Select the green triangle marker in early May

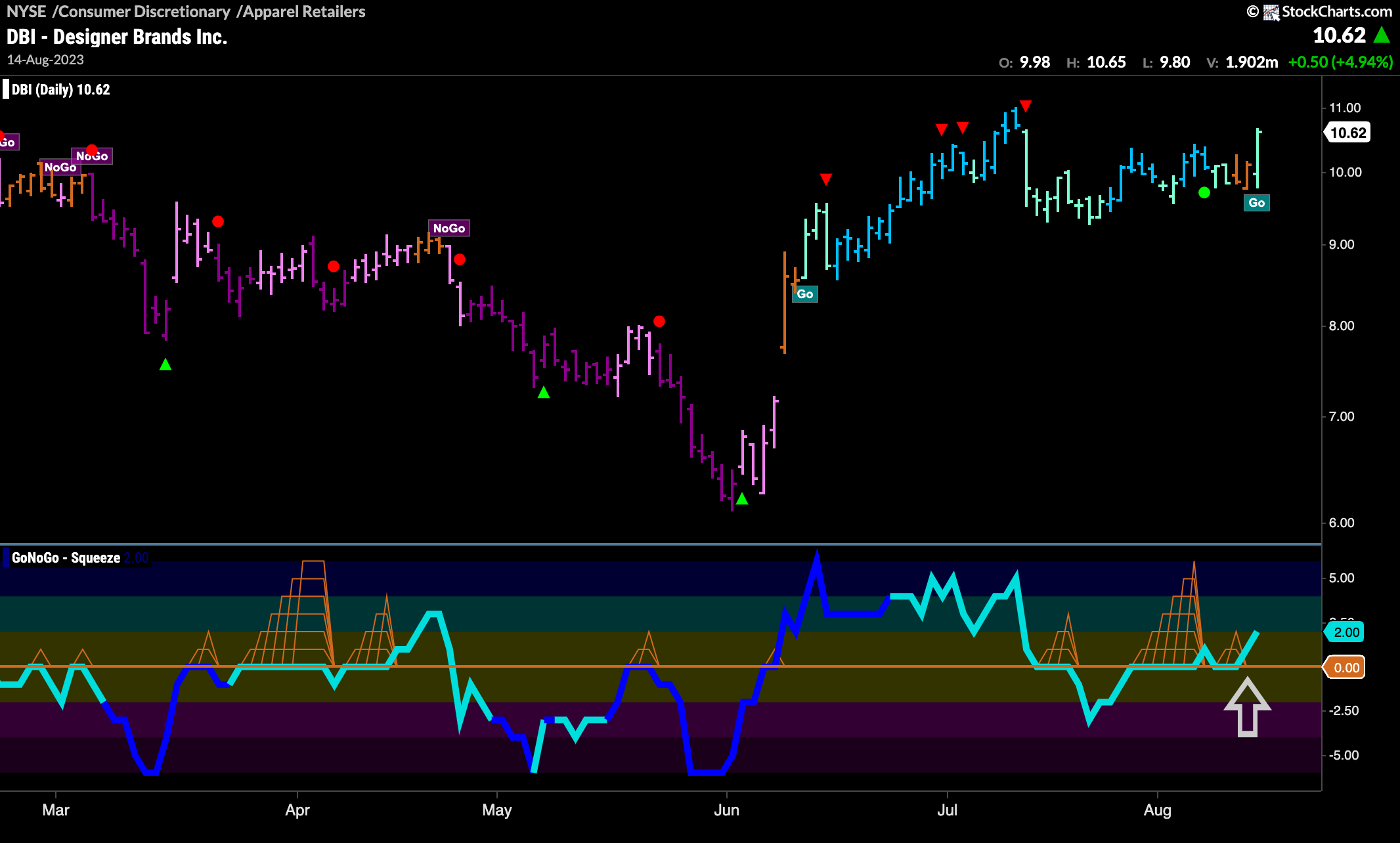[x=544, y=393]
